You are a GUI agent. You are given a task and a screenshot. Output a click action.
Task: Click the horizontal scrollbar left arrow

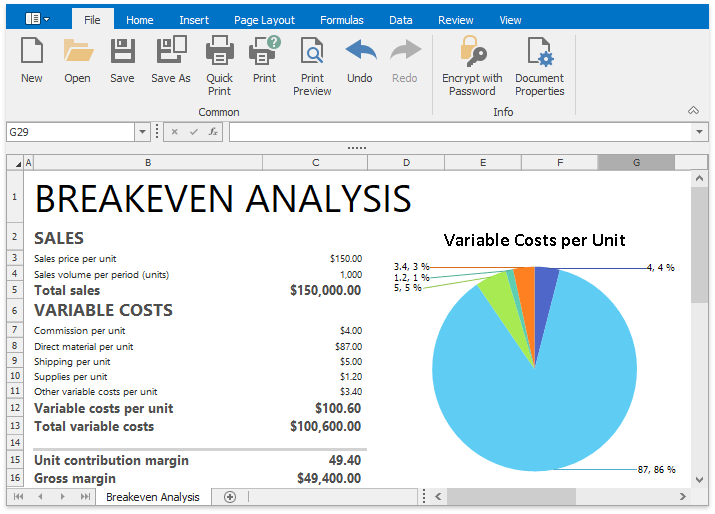pos(438,496)
